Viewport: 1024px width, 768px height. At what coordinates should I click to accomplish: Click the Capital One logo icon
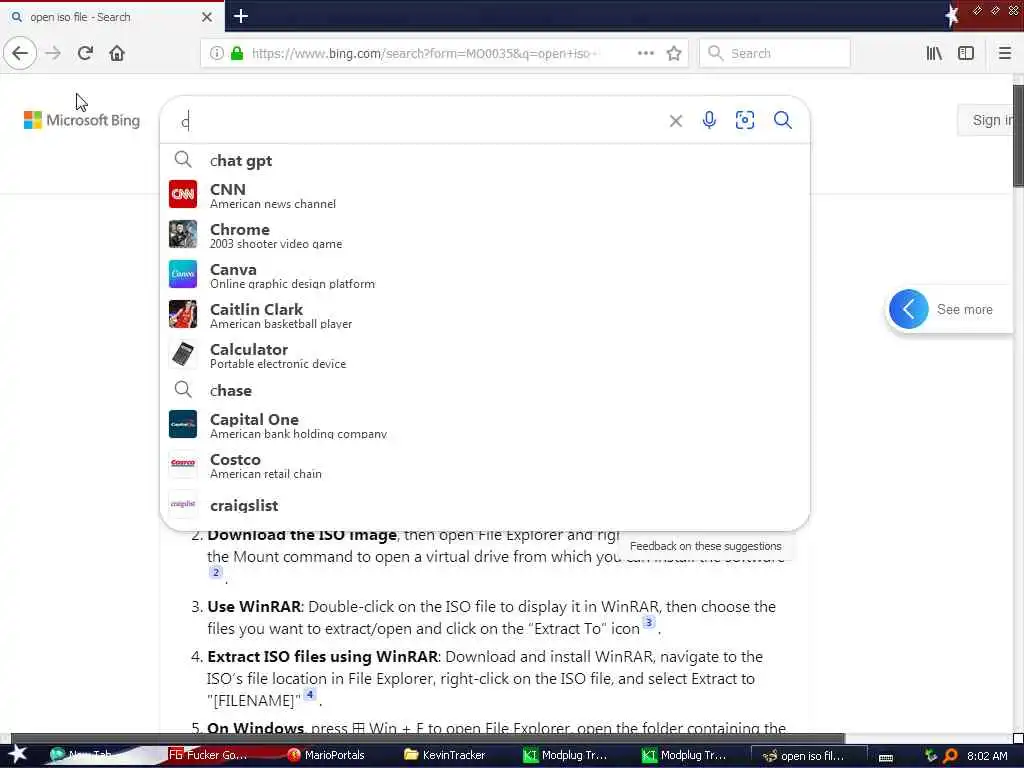coord(183,424)
